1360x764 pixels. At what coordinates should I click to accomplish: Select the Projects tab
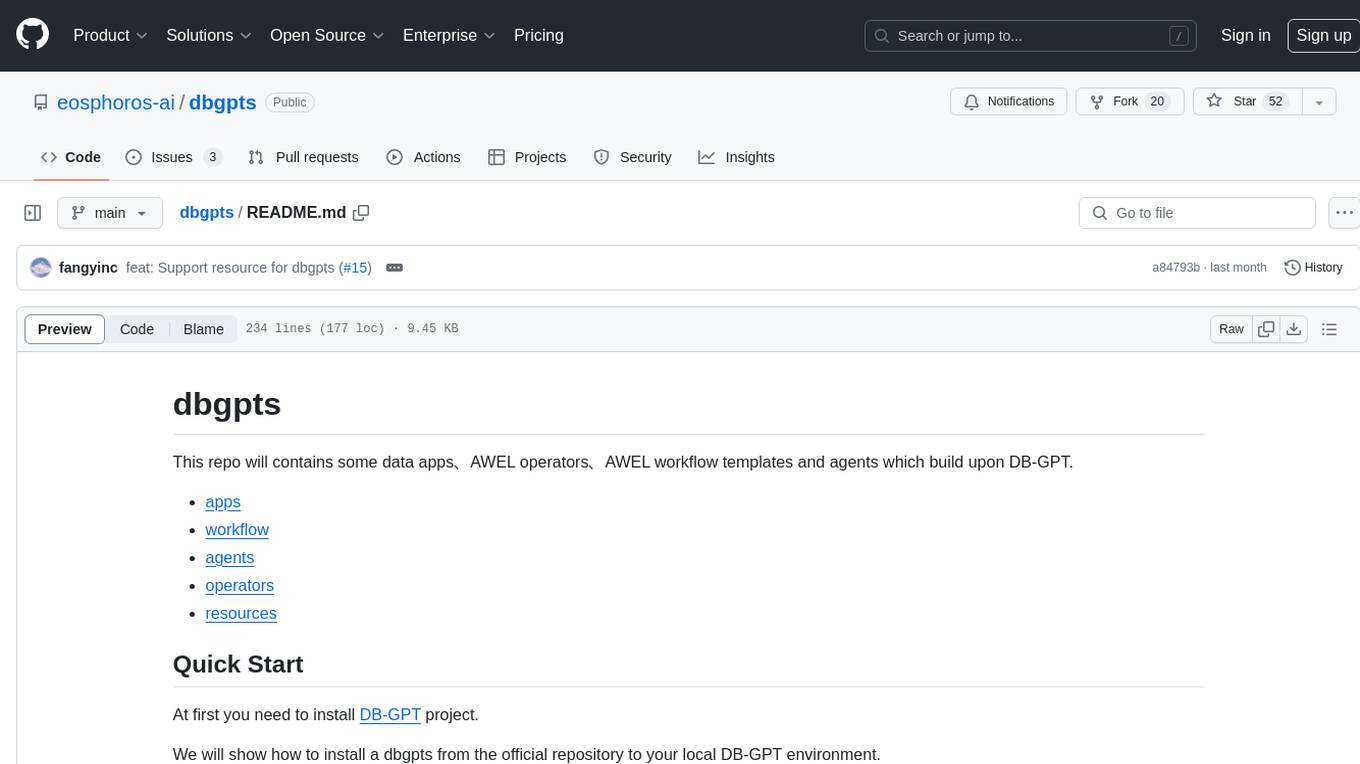pos(527,157)
